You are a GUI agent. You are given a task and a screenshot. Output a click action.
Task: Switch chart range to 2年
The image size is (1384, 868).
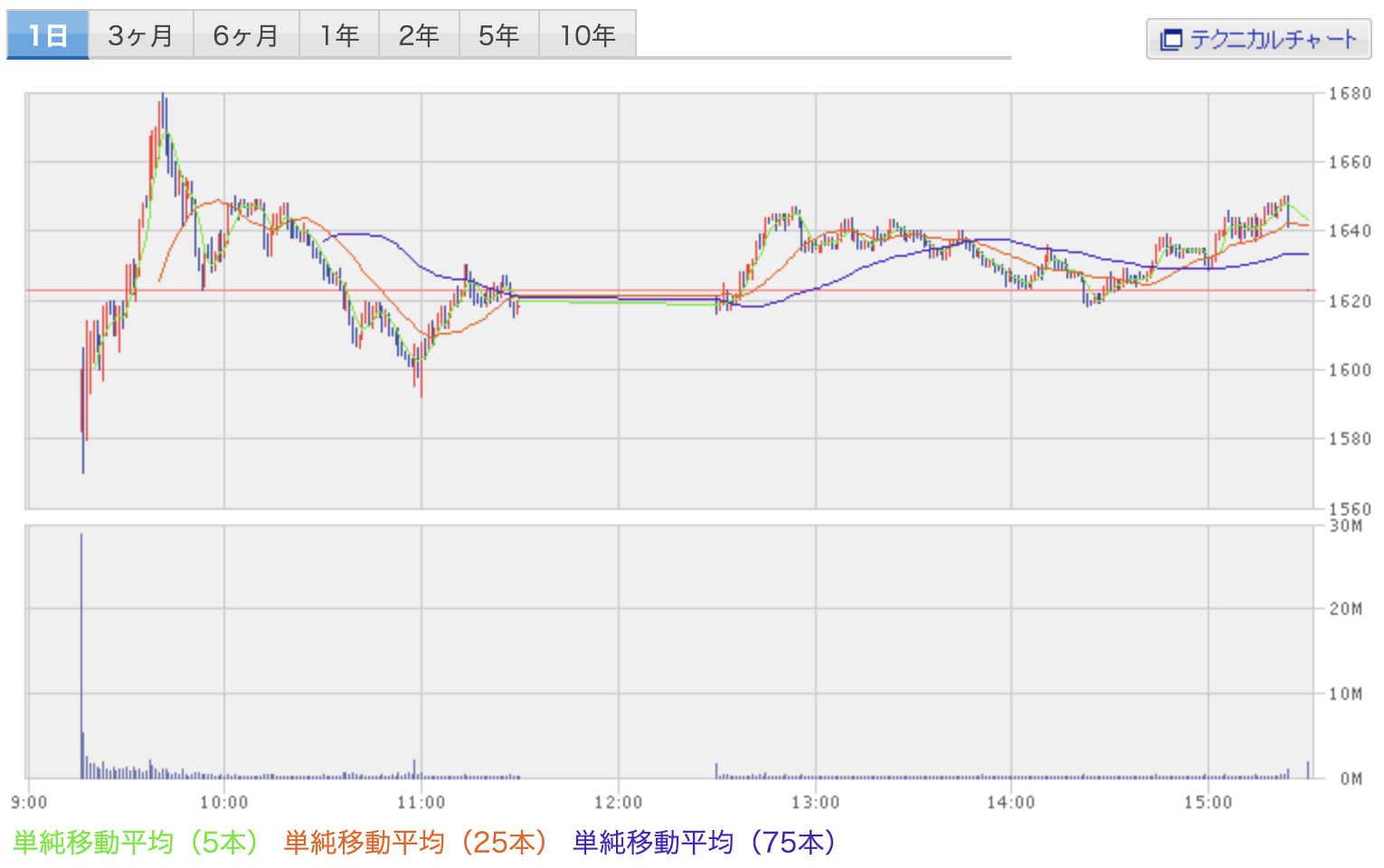(x=419, y=35)
